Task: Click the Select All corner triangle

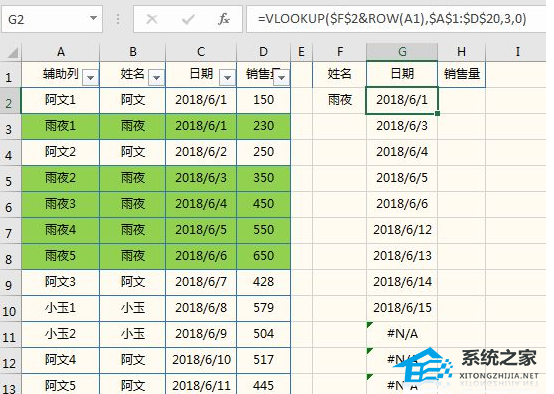Action: point(13,53)
